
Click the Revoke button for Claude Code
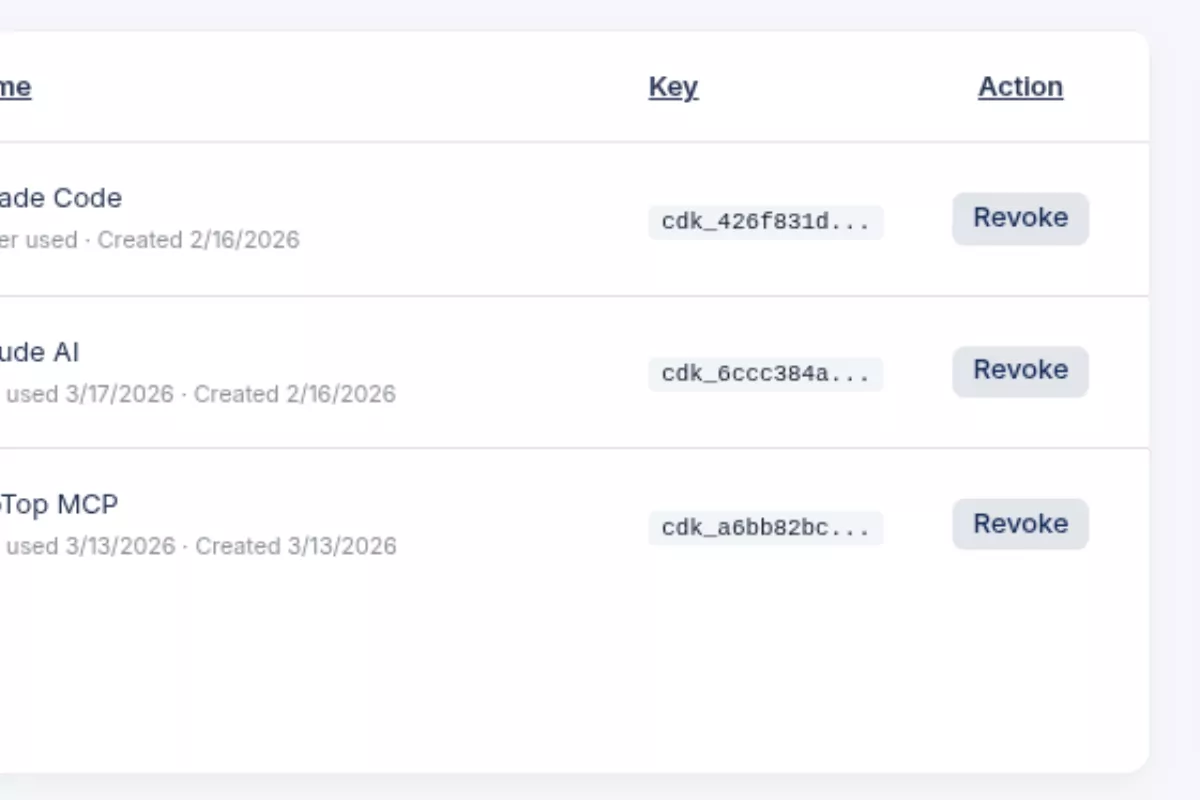point(1020,218)
